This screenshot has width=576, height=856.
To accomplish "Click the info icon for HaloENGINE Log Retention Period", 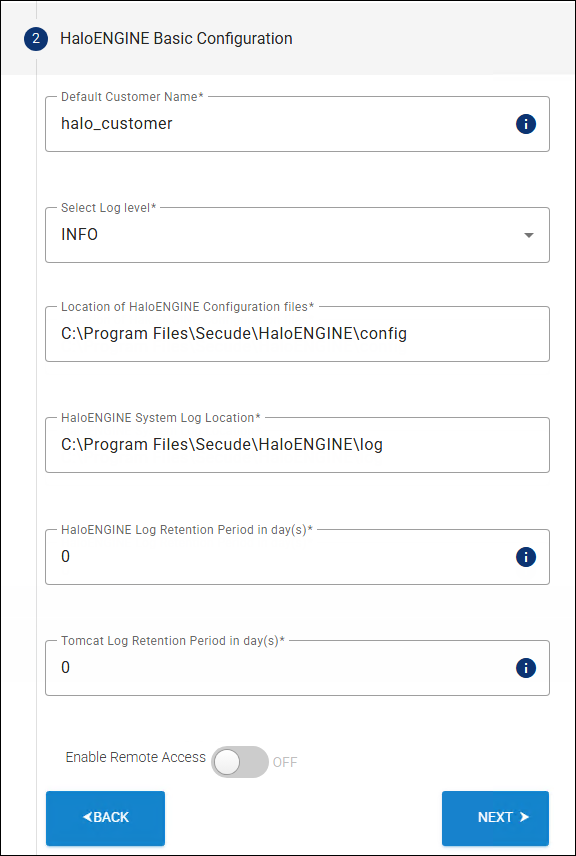I will [525, 556].
